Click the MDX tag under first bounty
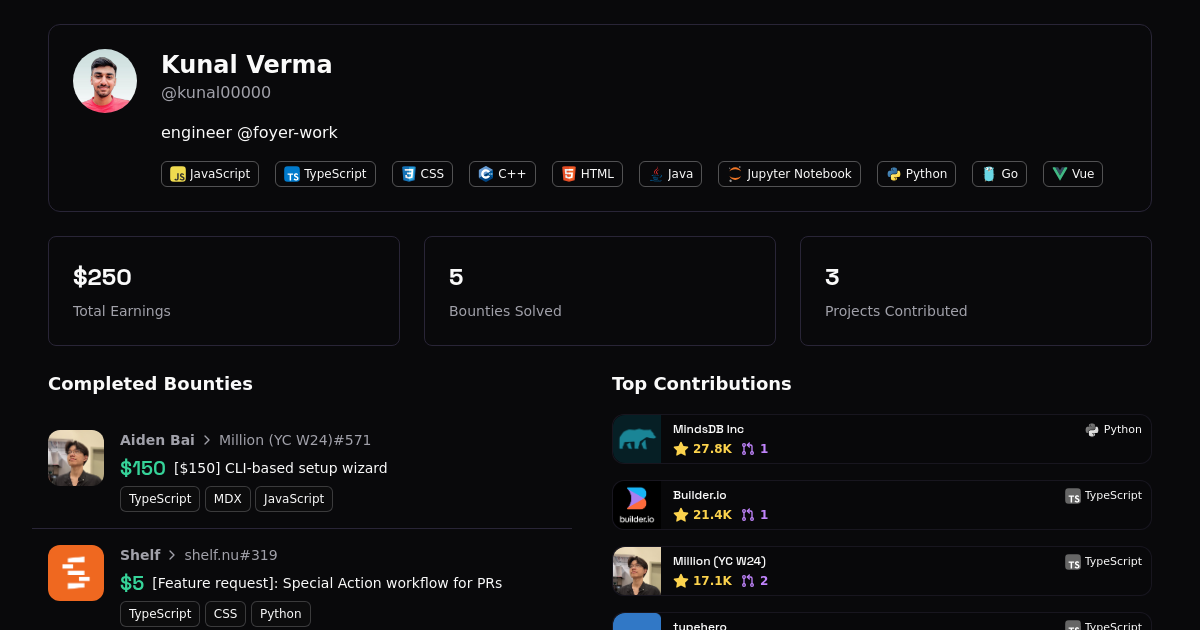Viewport: 1200px width, 630px height. coord(228,499)
